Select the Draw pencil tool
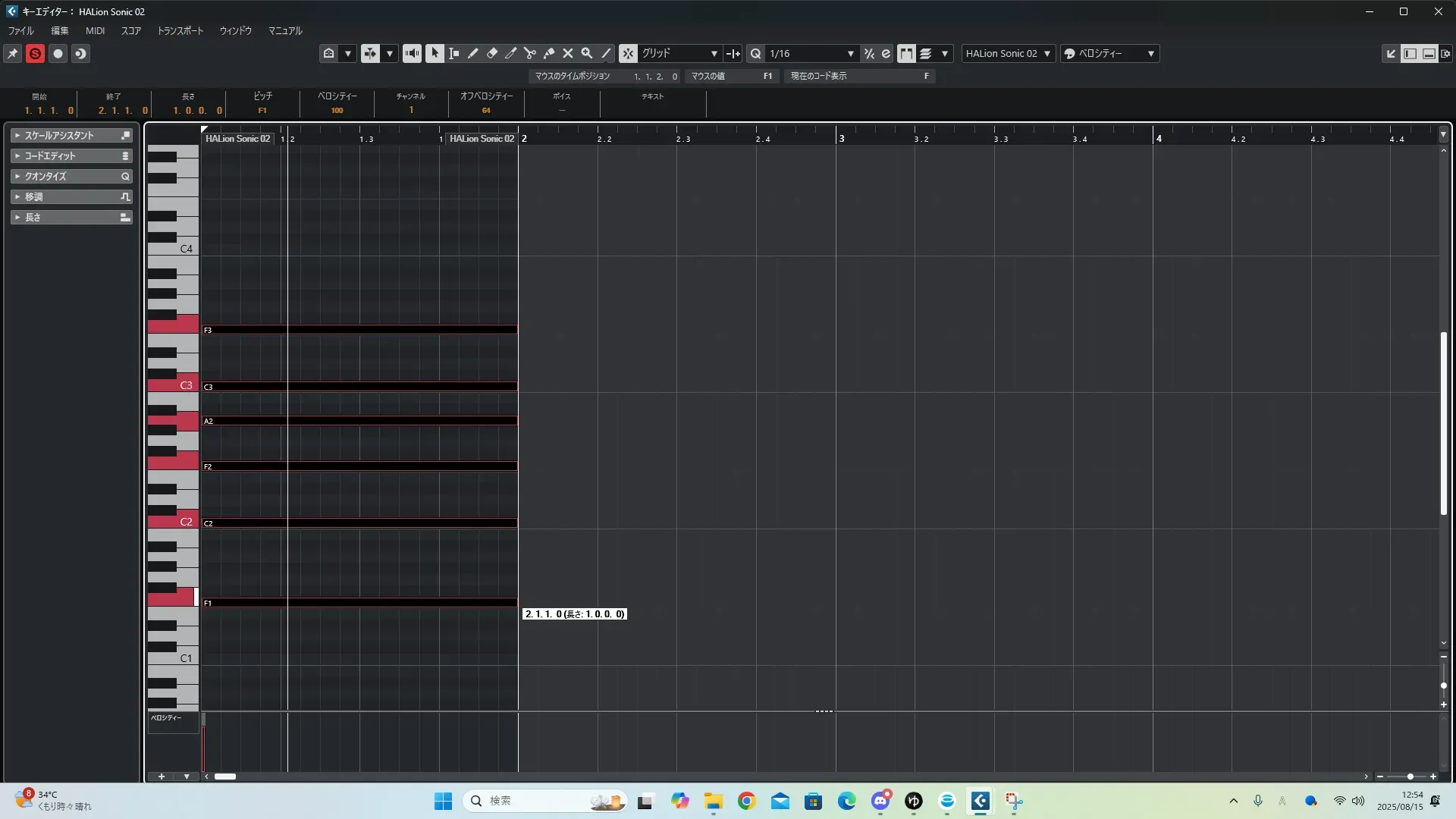 (472, 53)
